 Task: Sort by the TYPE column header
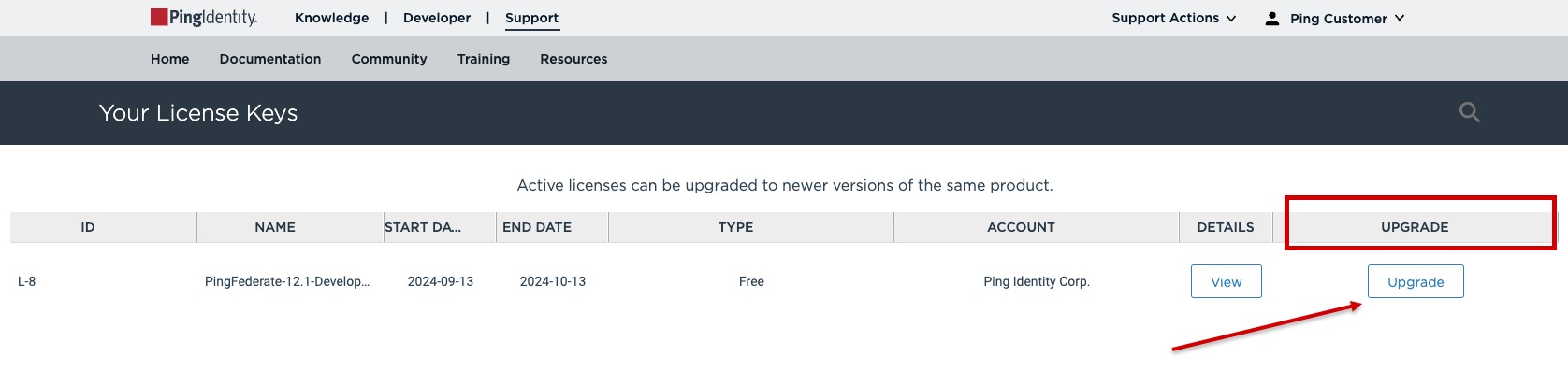(735, 227)
